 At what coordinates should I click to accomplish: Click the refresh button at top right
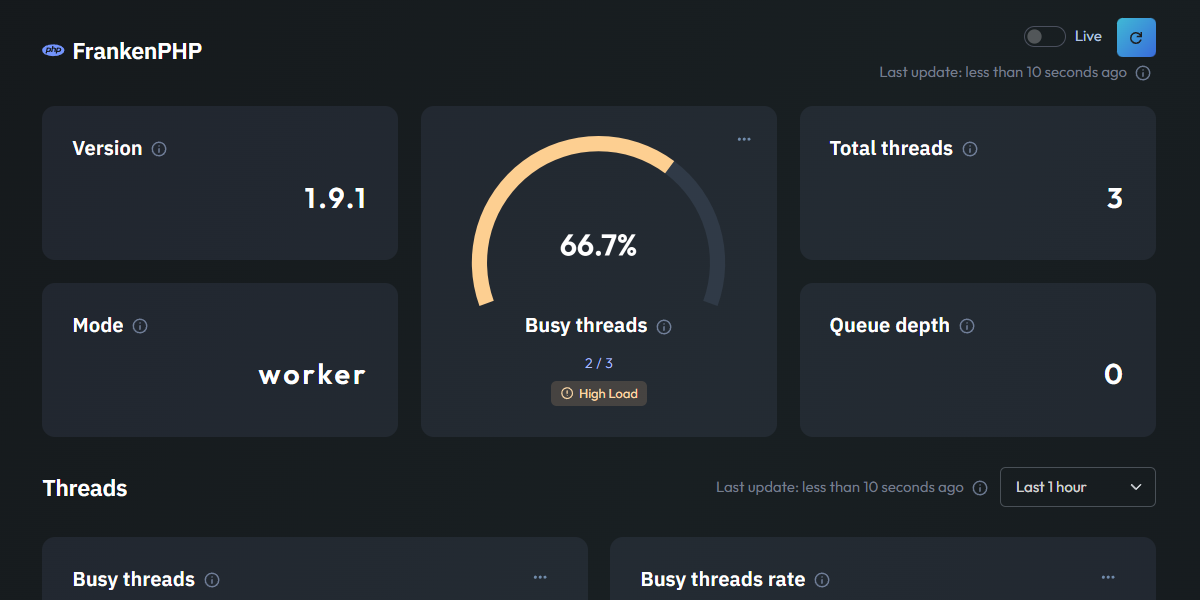click(x=1136, y=37)
